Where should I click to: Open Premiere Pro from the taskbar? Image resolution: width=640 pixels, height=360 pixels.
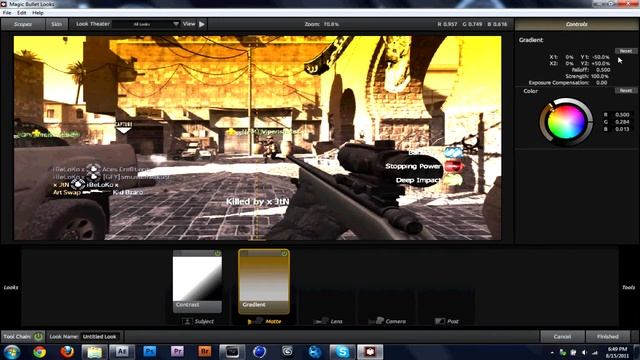click(x=177, y=352)
